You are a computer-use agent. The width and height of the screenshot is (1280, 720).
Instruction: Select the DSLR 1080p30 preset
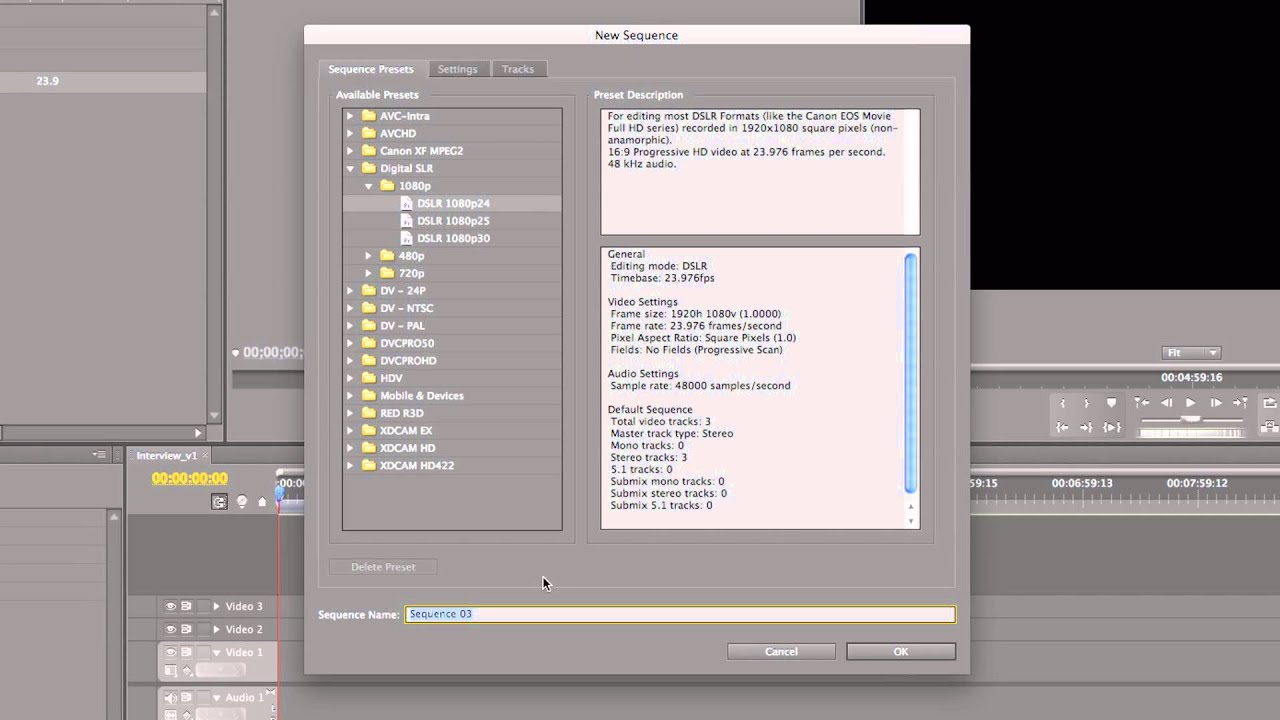click(x=453, y=238)
